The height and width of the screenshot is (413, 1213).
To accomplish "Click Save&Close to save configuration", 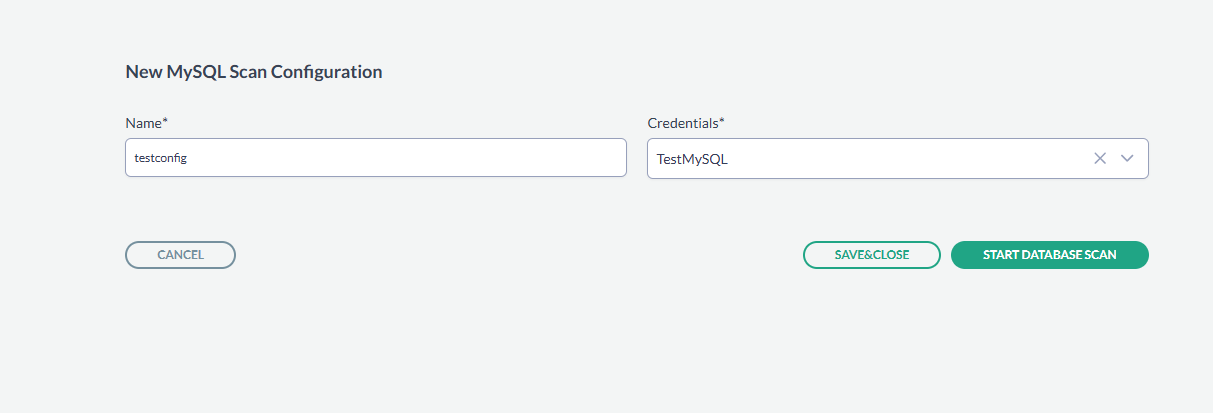I will point(871,255).
